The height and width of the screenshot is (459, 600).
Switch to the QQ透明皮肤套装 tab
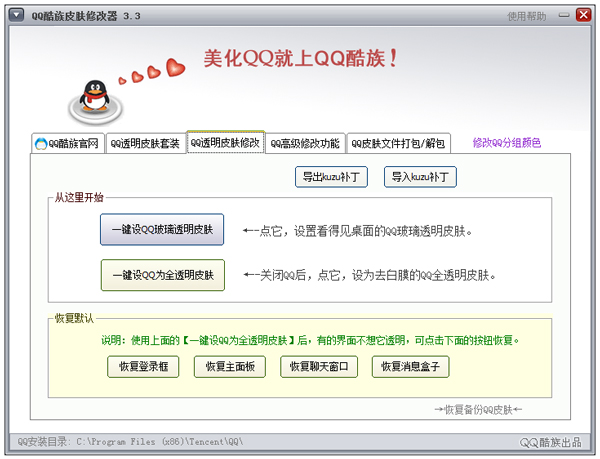coord(145,143)
